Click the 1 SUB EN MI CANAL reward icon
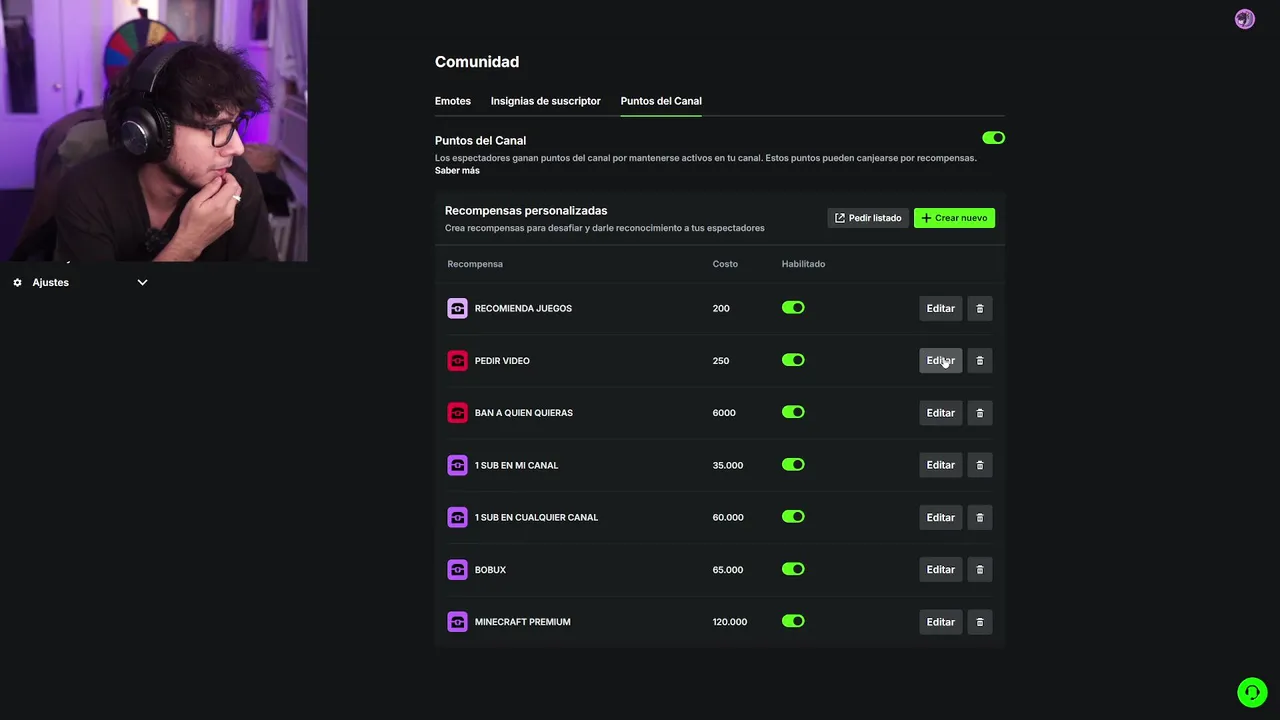 [x=457, y=465]
